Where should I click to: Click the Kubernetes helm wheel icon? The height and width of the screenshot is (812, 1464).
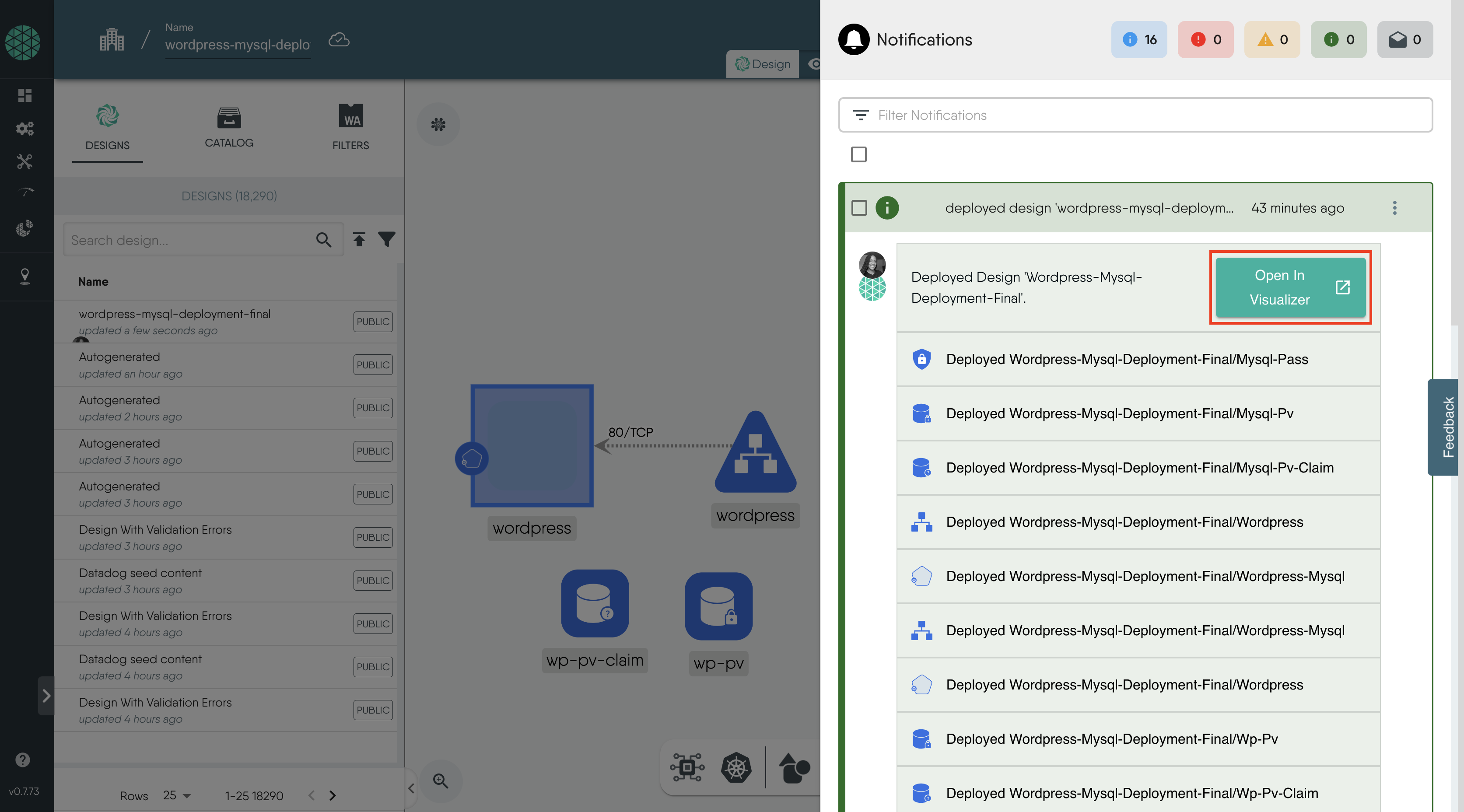click(736, 768)
